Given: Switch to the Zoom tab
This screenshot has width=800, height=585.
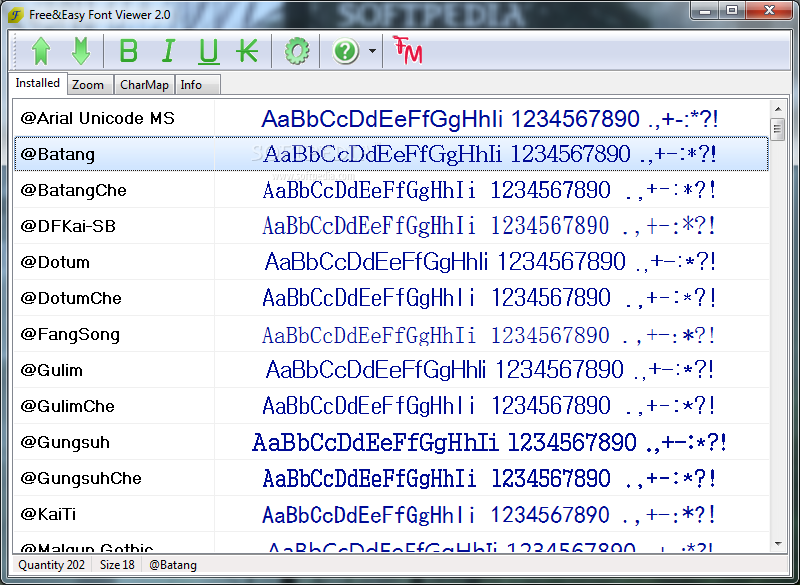Looking at the screenshot, I should coord(88,85).
